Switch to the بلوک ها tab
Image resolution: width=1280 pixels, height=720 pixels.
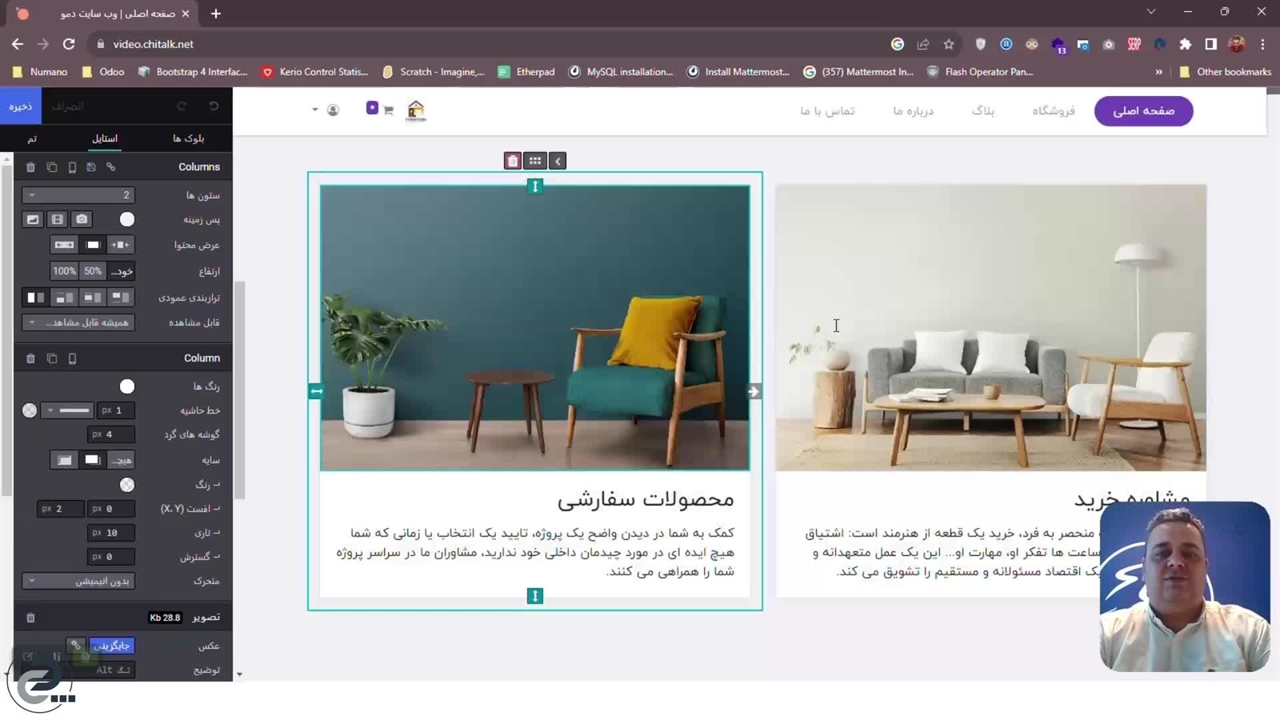188,138
